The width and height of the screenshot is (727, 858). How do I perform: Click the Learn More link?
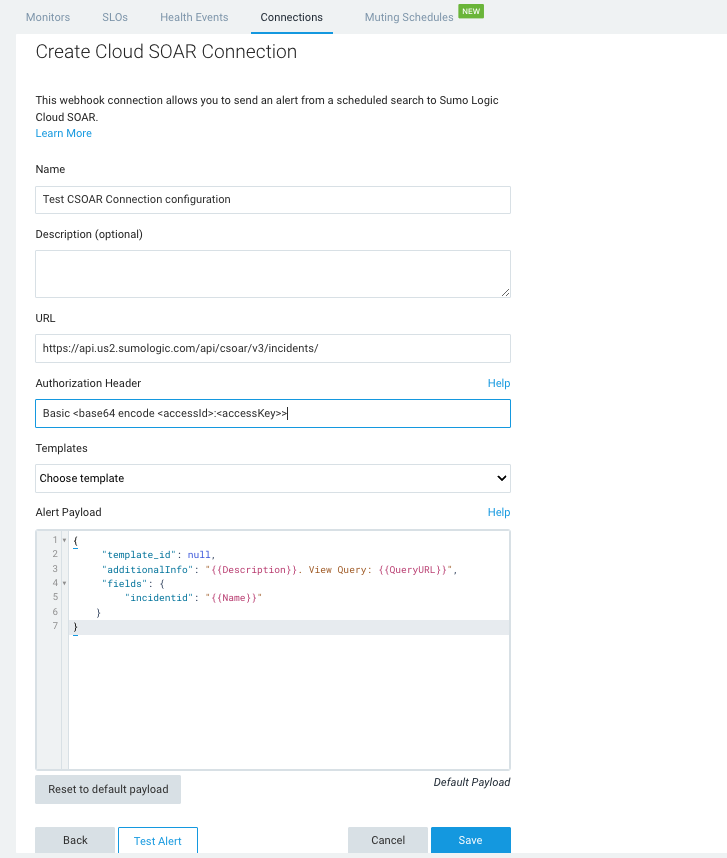63,133
